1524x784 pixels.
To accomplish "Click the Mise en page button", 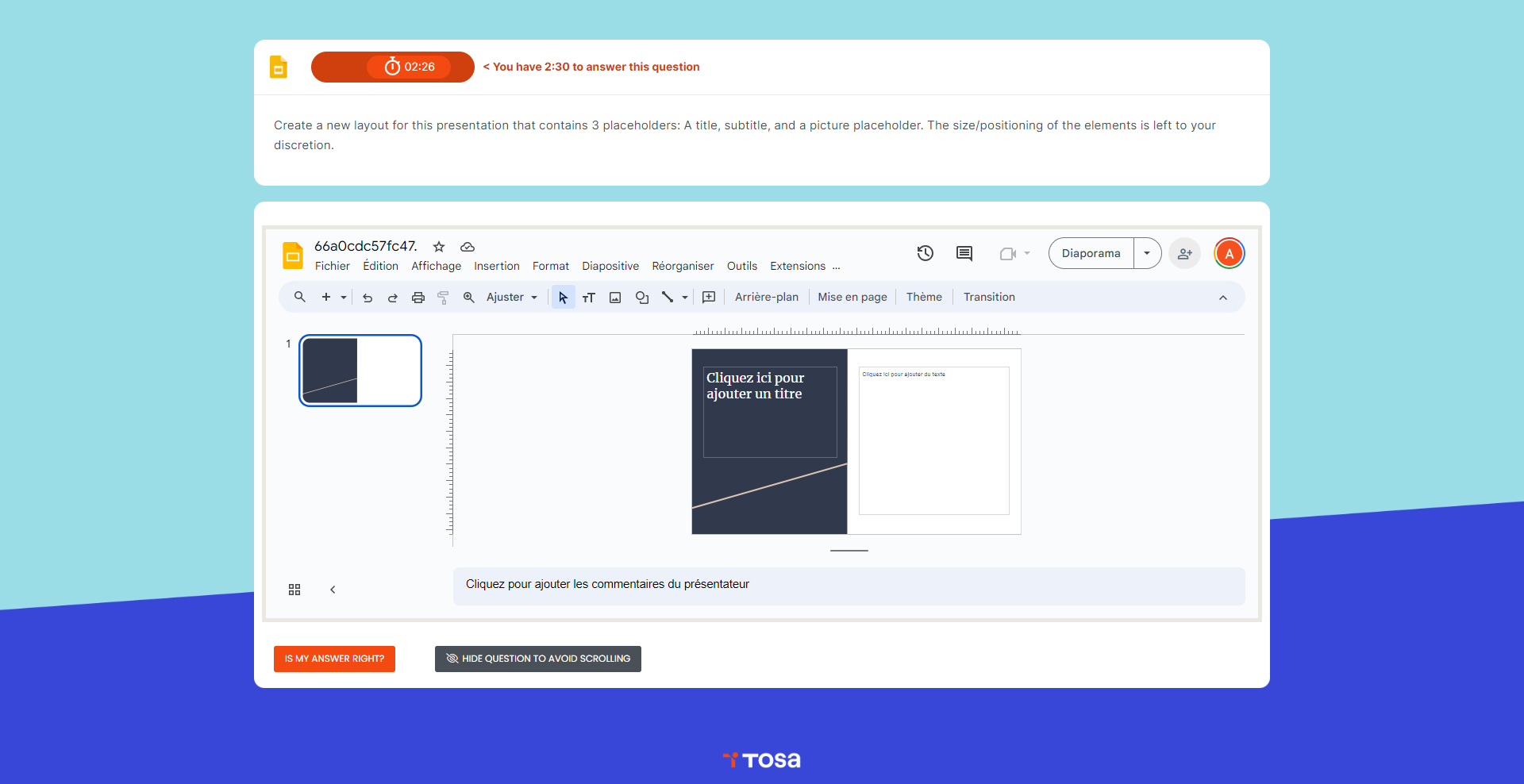I will point(852,297).
